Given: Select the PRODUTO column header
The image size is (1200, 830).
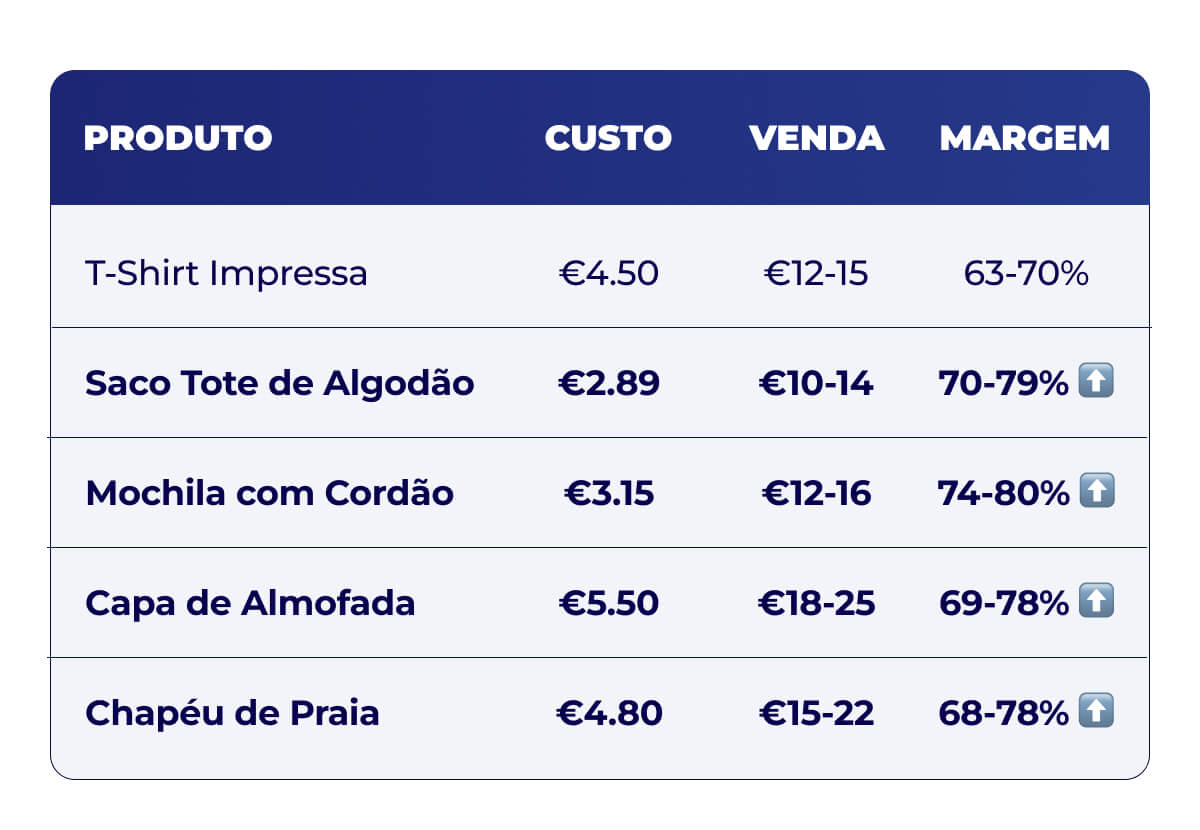Looking at the screenshot, I should tap(178, 138).
